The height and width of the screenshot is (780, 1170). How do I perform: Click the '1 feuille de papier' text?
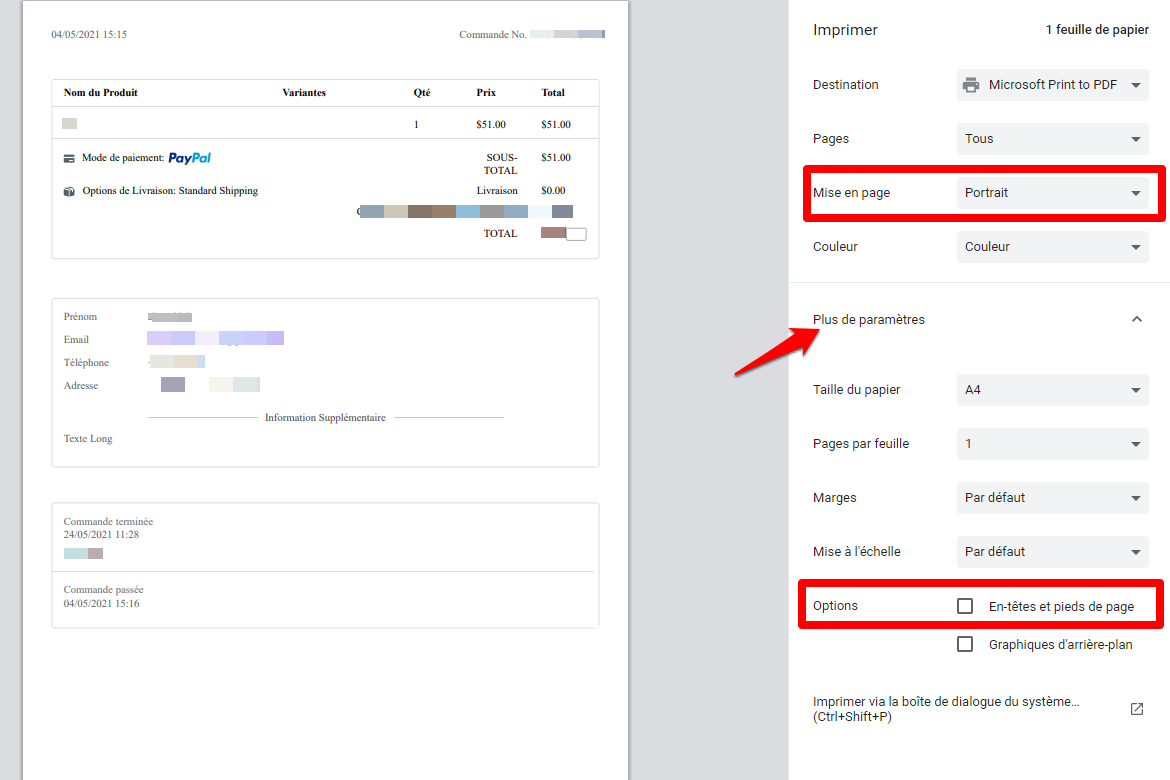point(1097,30)
